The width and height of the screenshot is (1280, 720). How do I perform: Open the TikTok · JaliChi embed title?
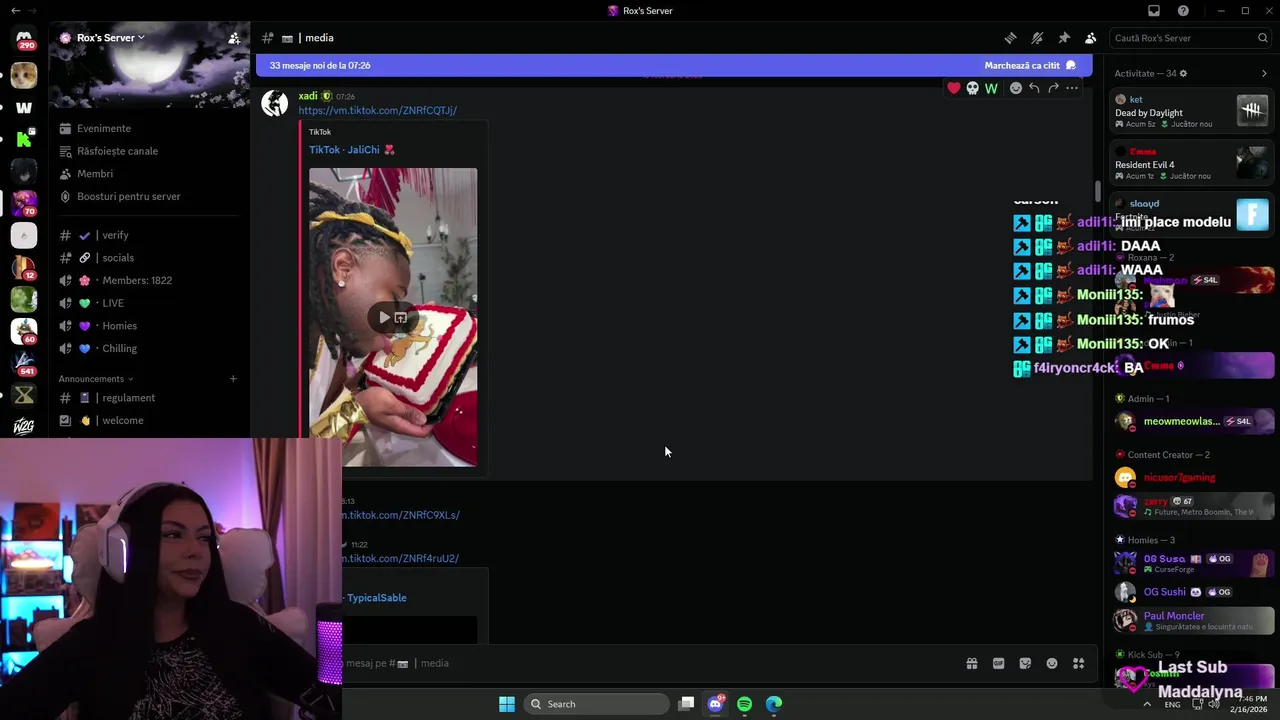click(x=352, y=150)
